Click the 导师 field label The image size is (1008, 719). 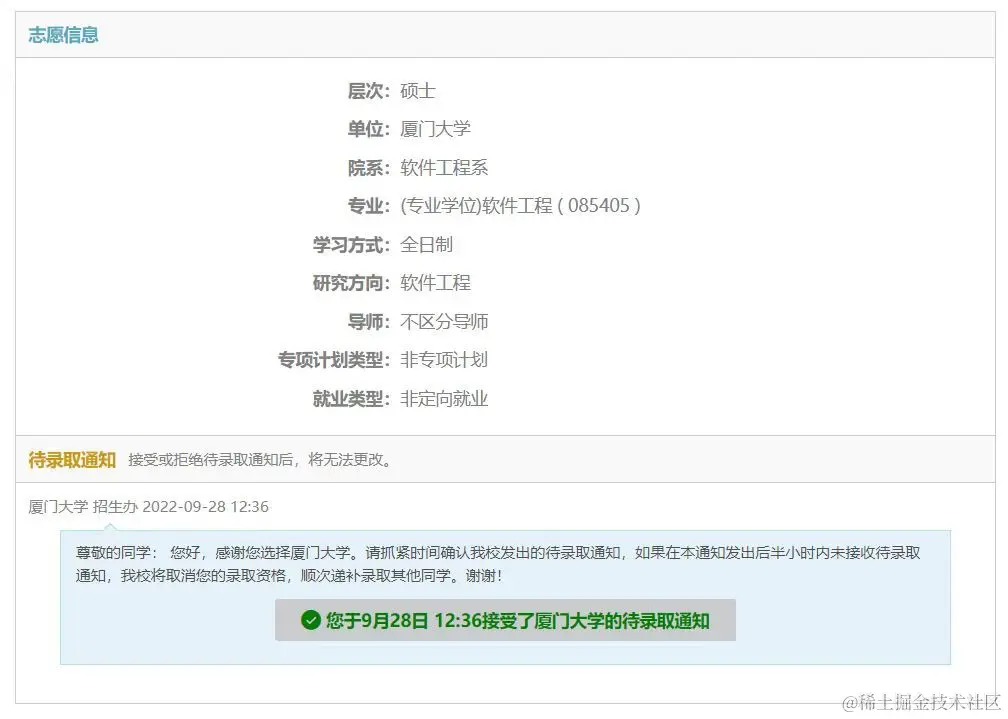tap(369, 321)
